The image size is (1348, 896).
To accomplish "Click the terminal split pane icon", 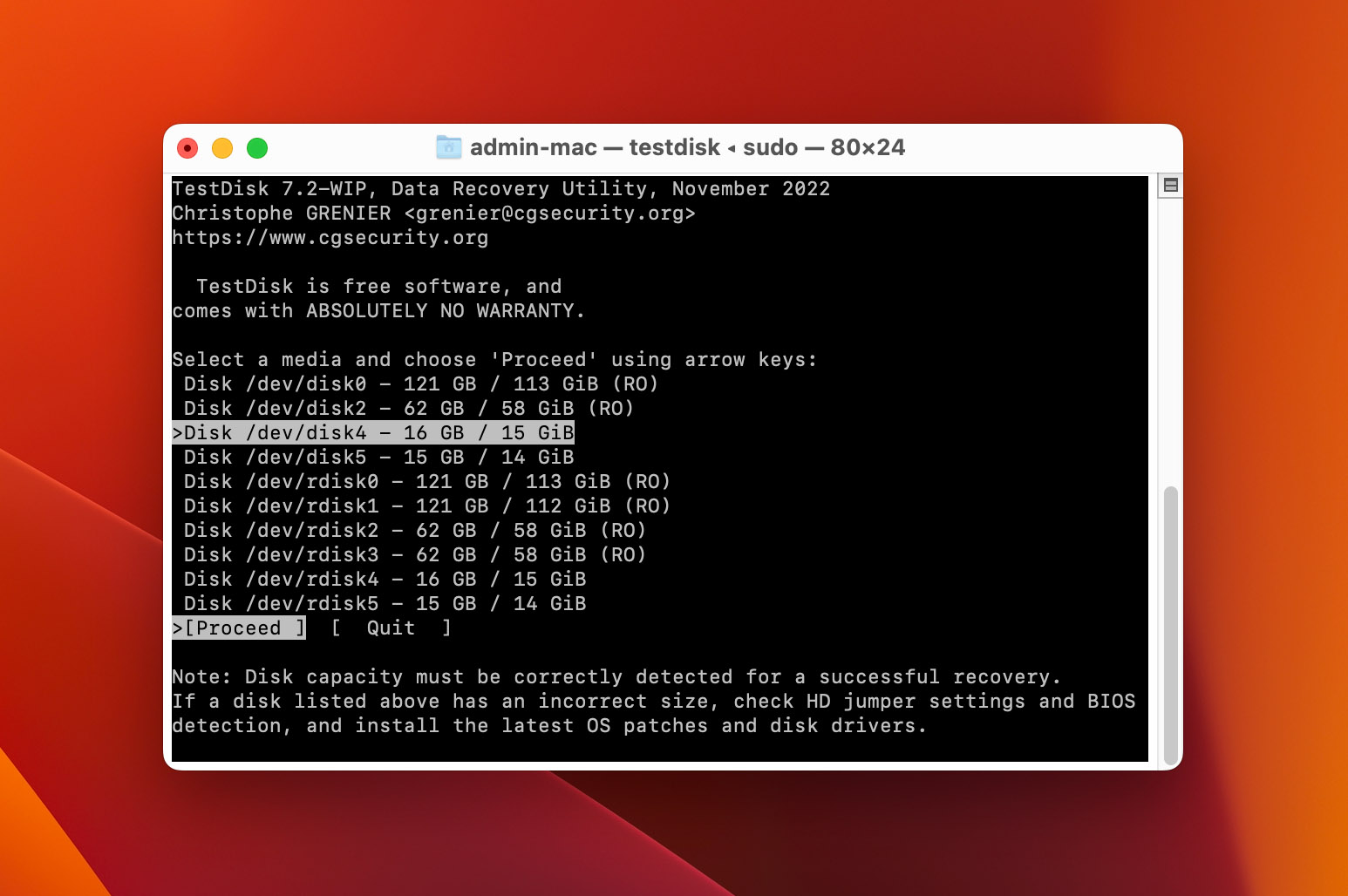I will click(x=1171, y=185).
